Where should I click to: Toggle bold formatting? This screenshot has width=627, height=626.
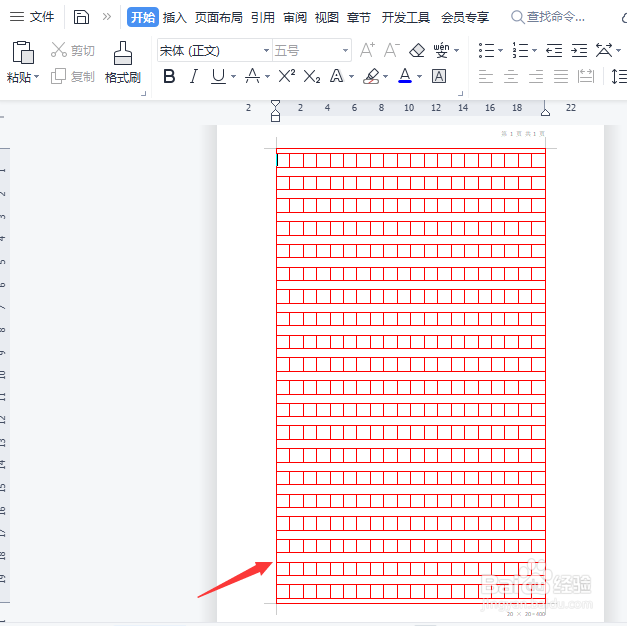tap(169, 76)
